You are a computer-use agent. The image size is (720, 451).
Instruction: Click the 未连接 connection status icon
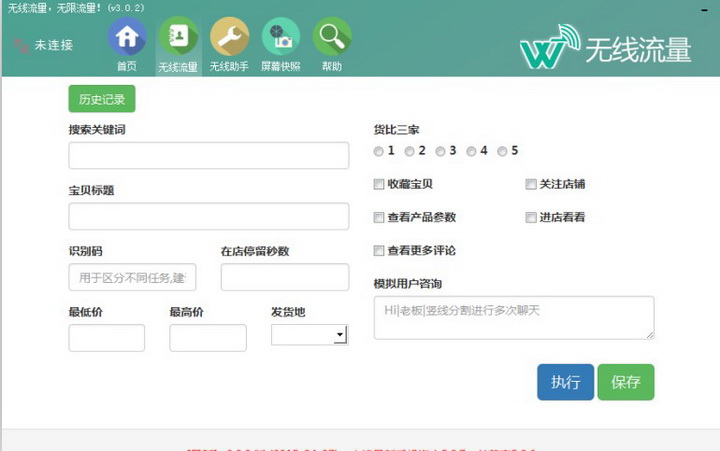(21, 45)
